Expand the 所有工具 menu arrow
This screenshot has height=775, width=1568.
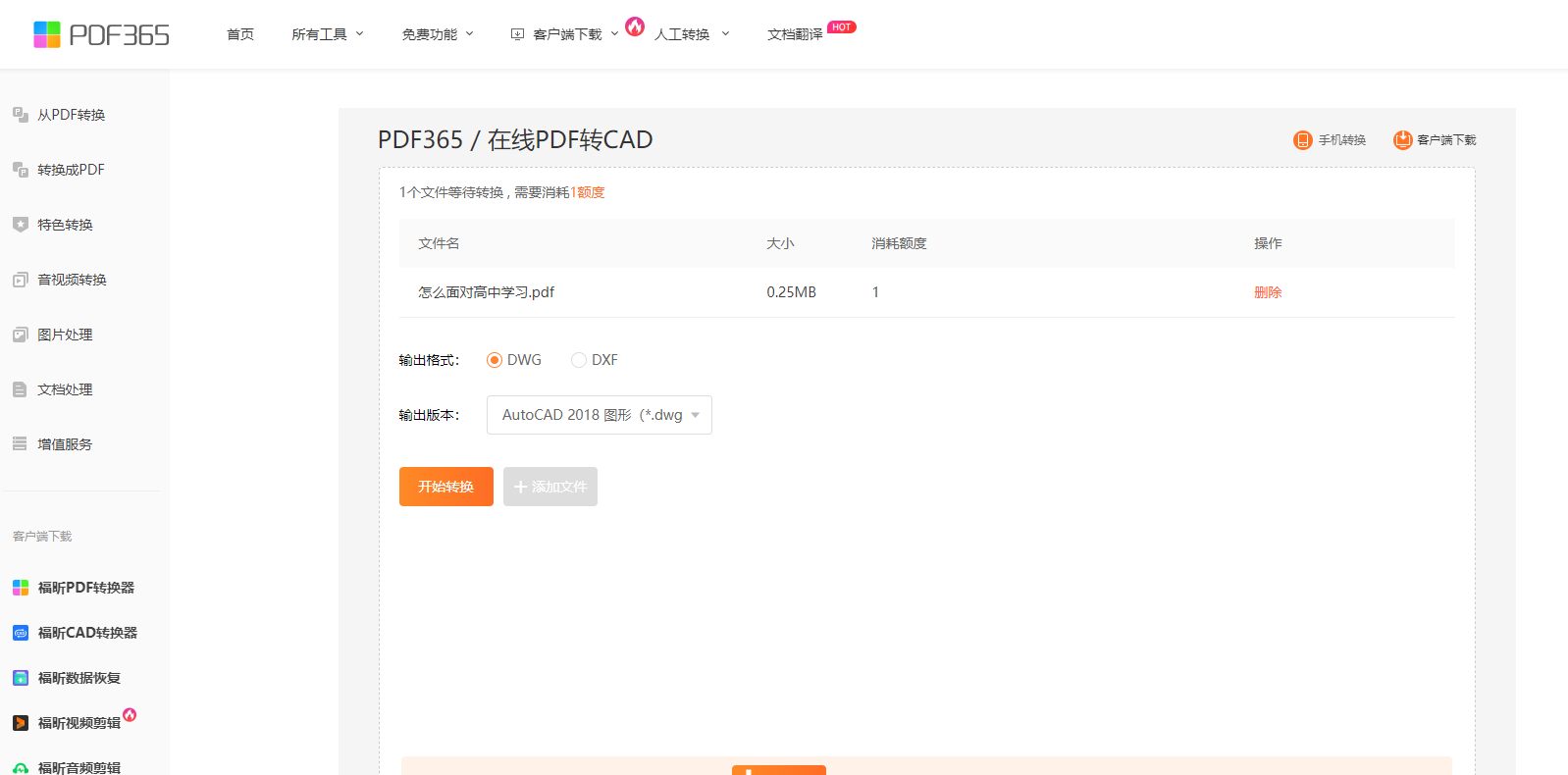click(360, 34)
